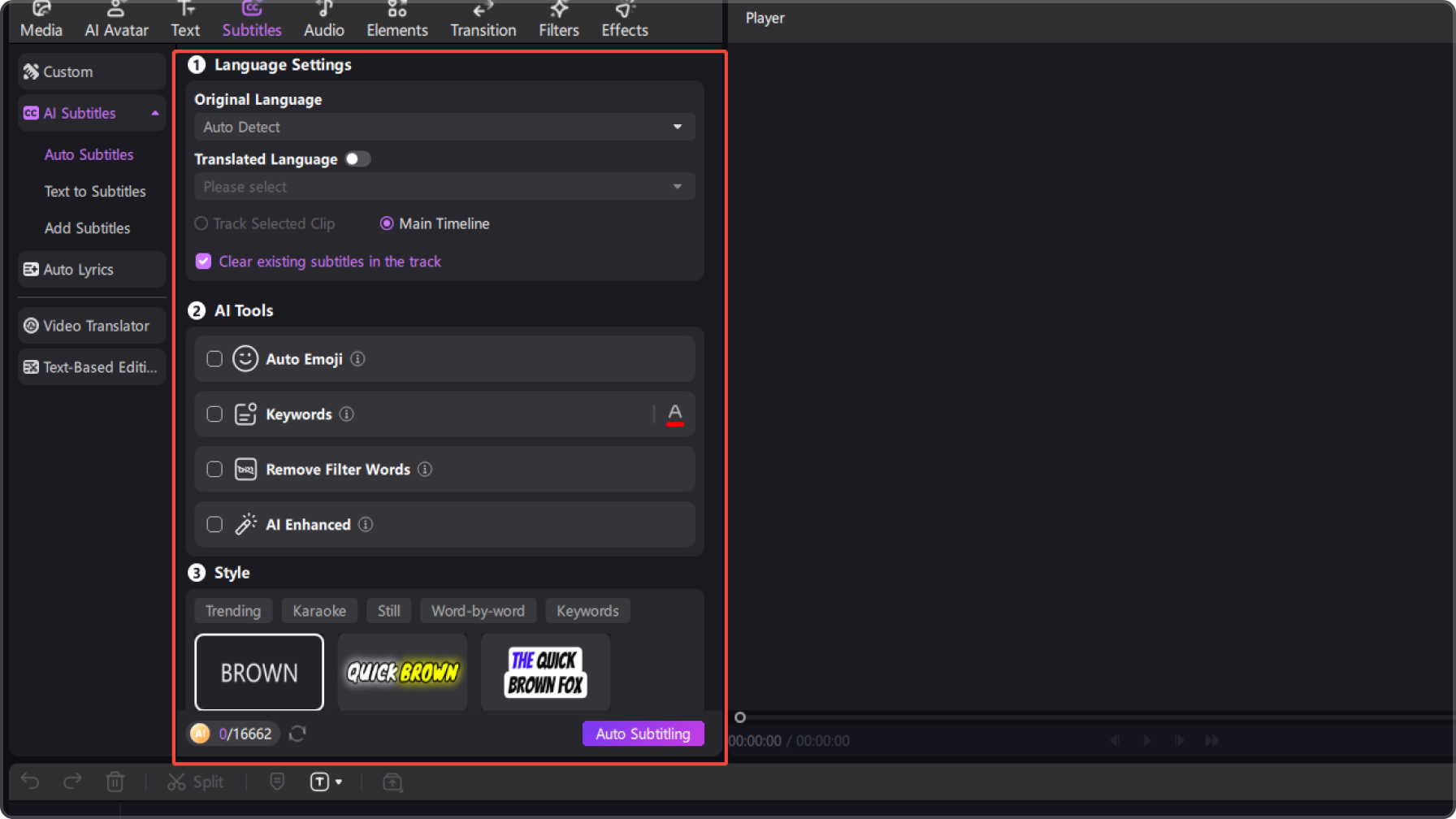Click the Remove Filter Words info icon

[425, 470]
